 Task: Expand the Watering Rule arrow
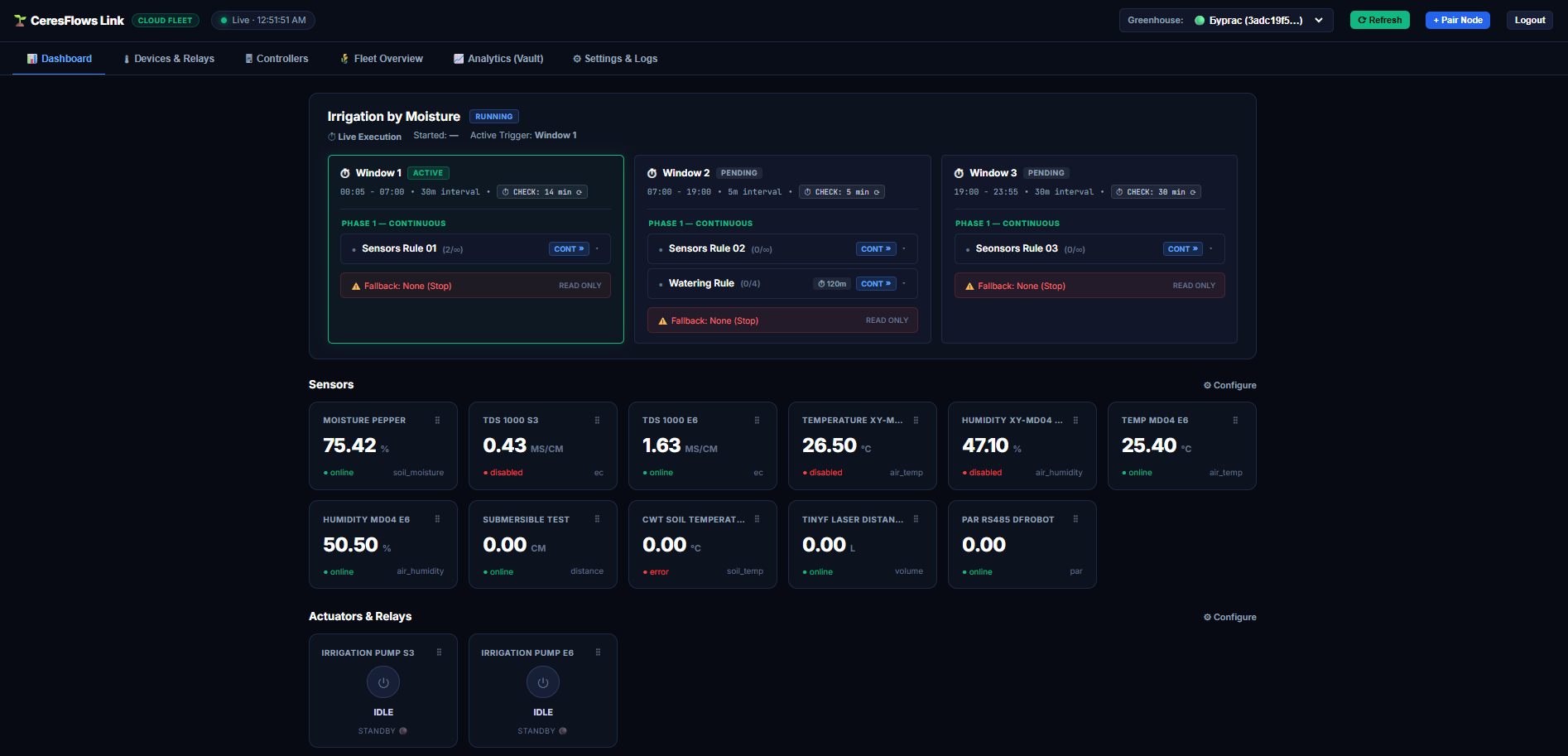tap(904, 283)
